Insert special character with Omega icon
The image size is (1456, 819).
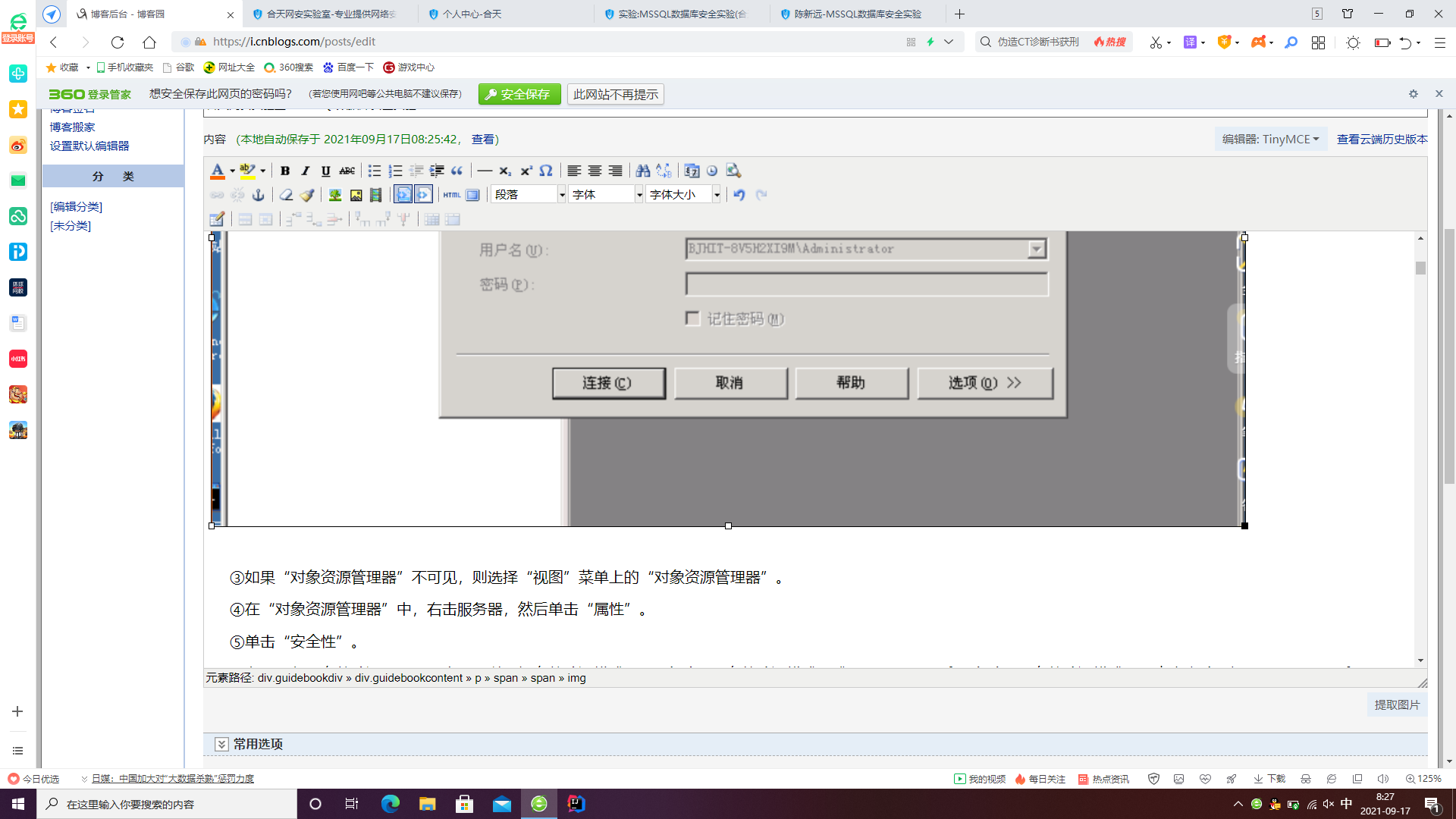545,171
